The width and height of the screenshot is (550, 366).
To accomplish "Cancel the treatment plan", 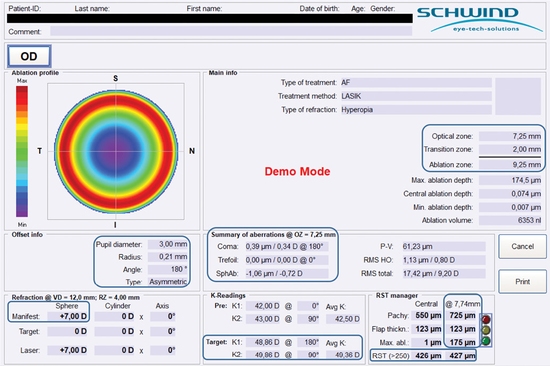I will 522,246.
